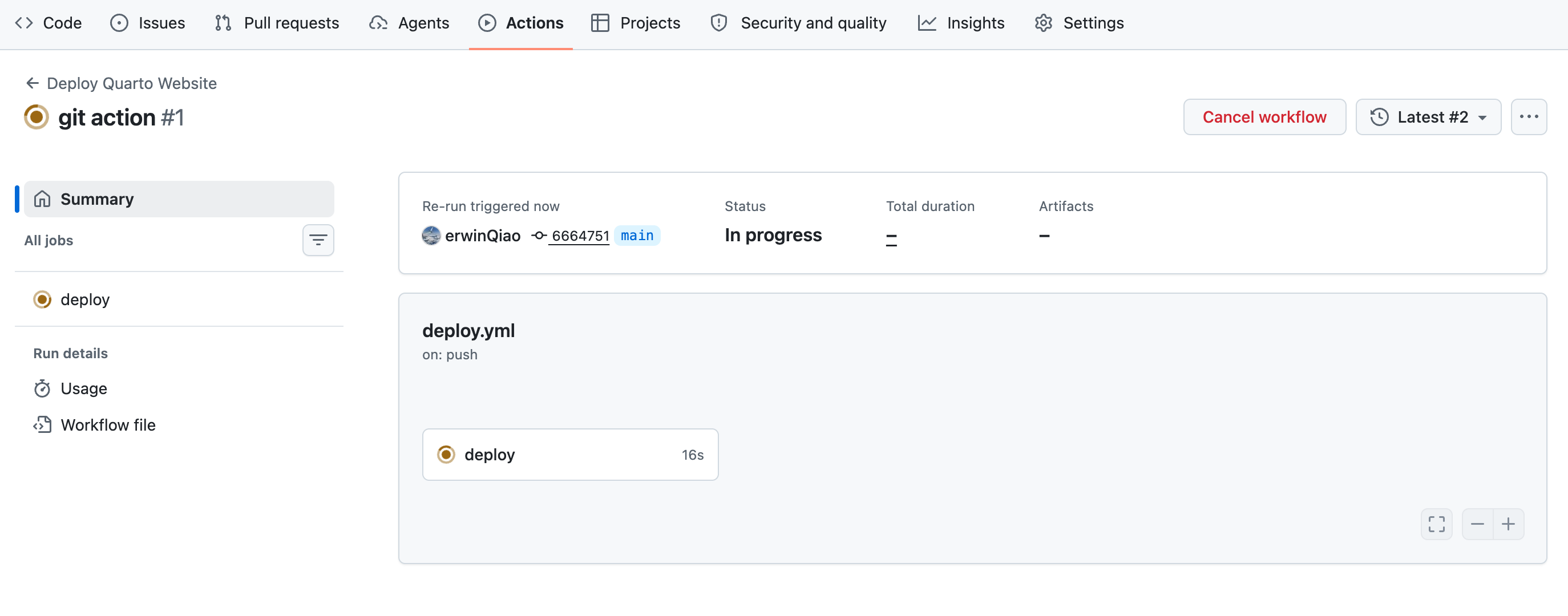
Task: Go to Pull requests tab
Action: coord(277,23)
